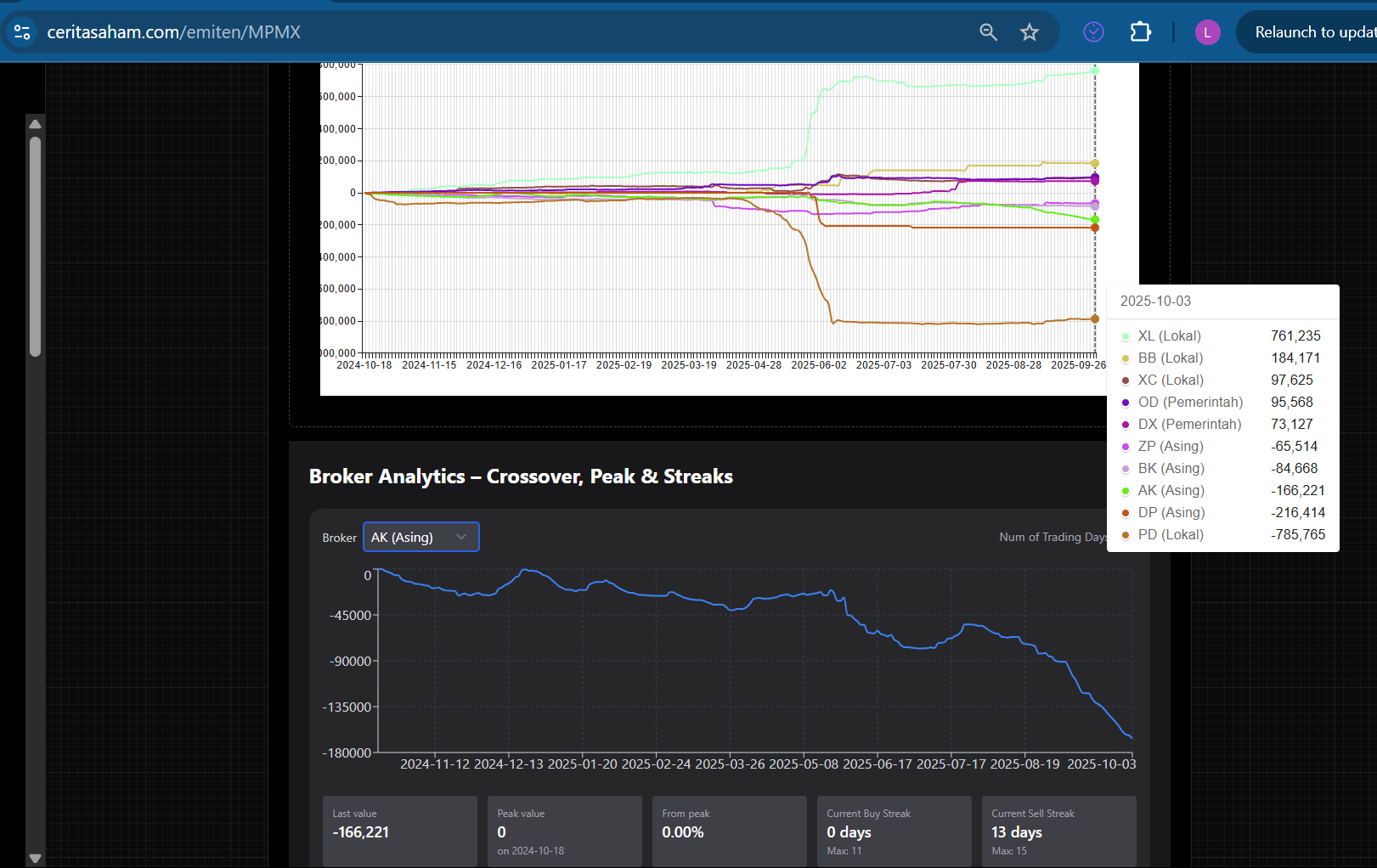Click the zoom magnifier icon in address bar

[988, 32]
